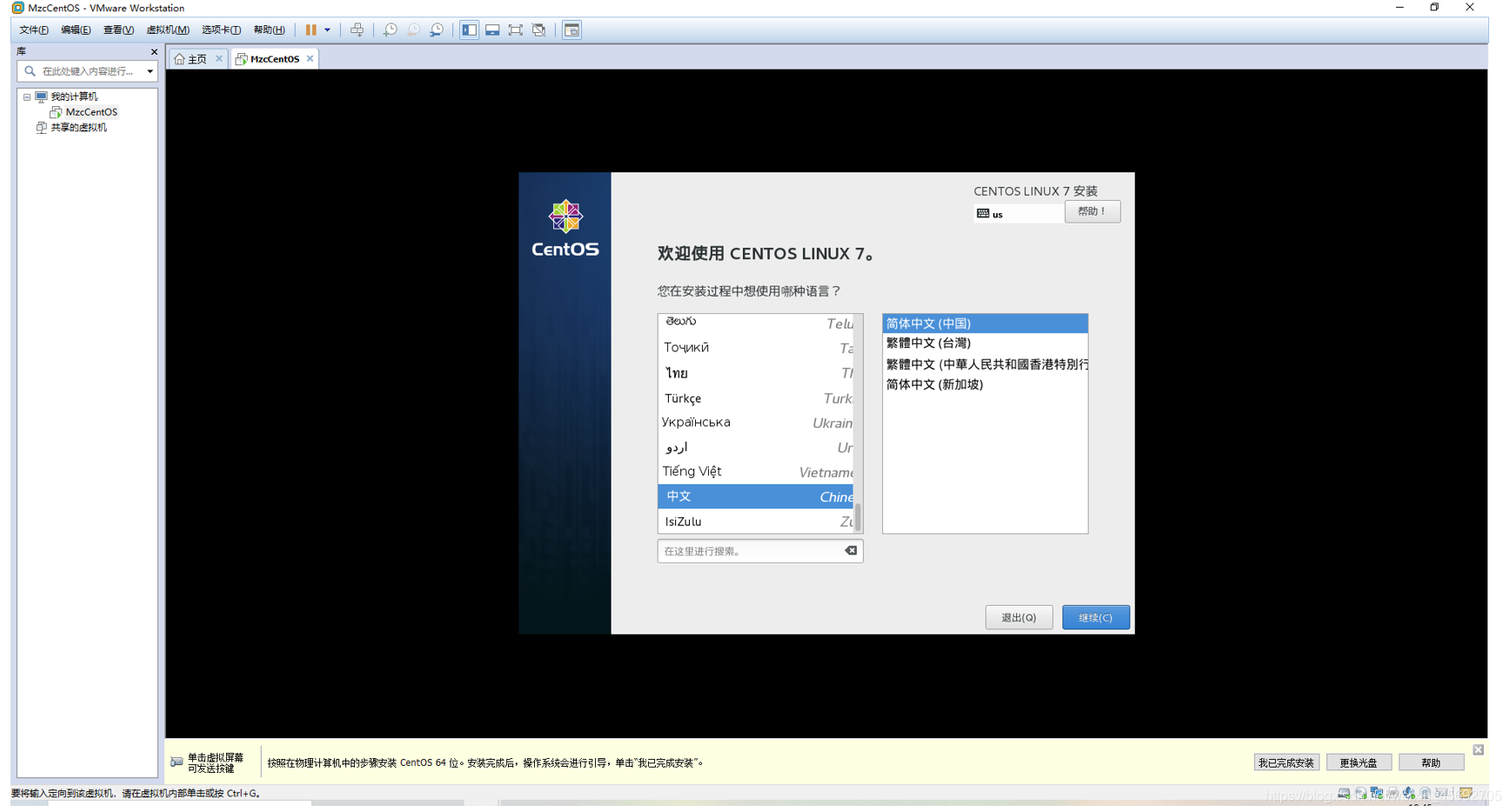Click the 继续(C) button

coord(1095,617)
